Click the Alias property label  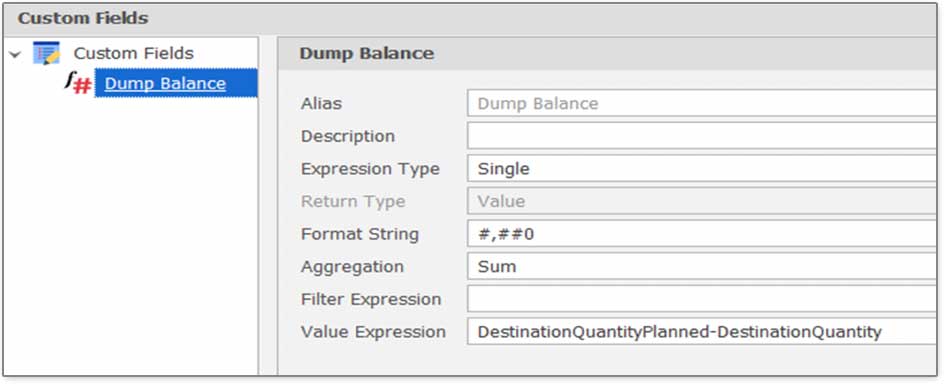click(321, 103)
